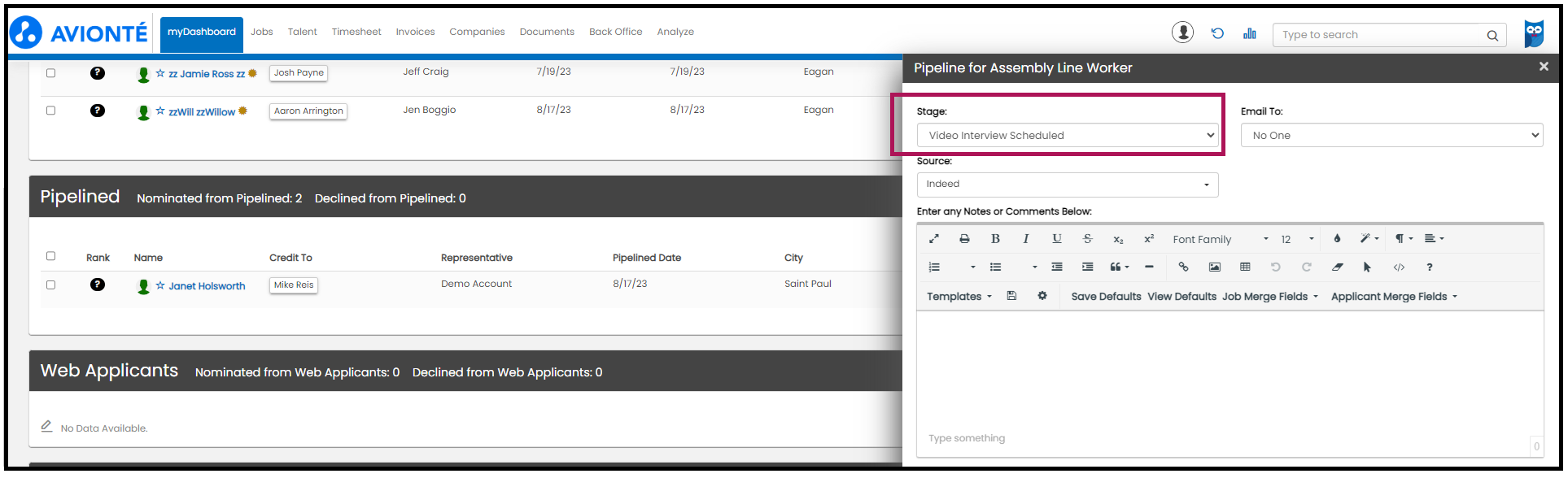Open the code view of the editor
This screenshot has height=478, width=1568.
click(x=1399, y=267)
